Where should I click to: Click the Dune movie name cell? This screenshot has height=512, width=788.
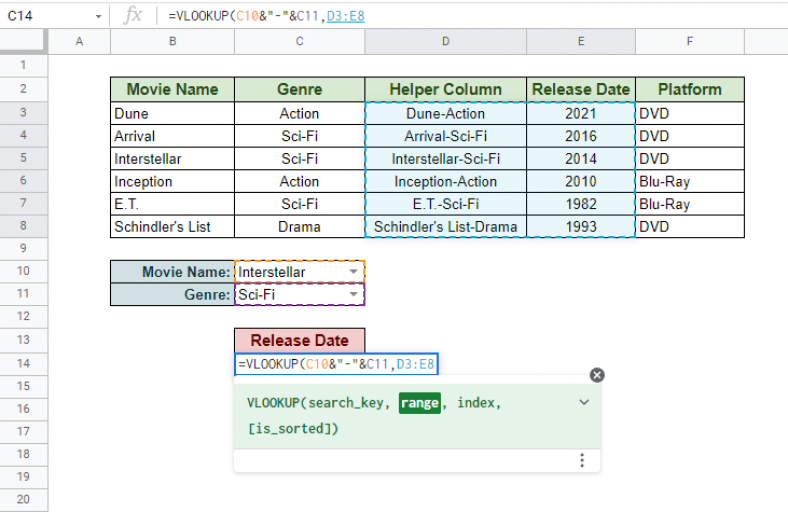(172, 114)
